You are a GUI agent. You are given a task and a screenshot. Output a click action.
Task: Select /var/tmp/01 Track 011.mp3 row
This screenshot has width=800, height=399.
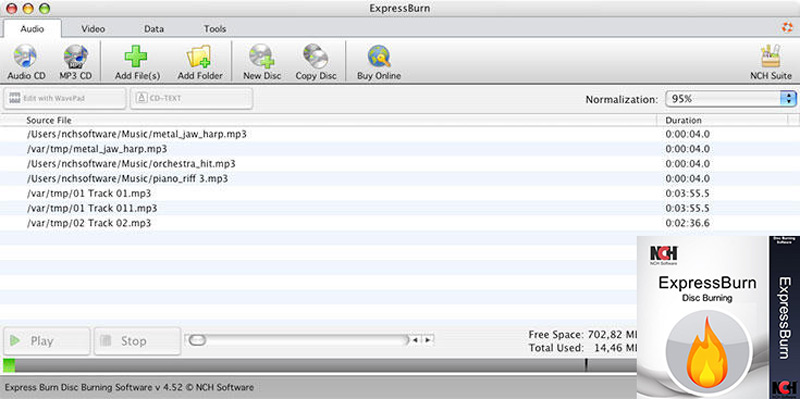pyautogui.click(x=400, y=208)
